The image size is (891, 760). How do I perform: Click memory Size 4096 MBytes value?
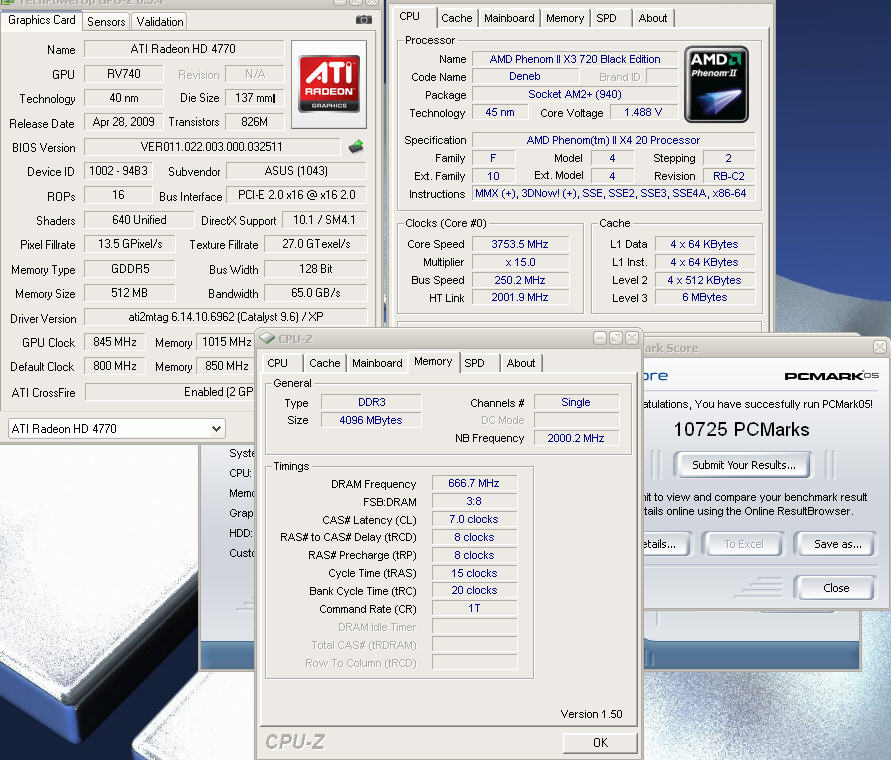coord(371,420)
